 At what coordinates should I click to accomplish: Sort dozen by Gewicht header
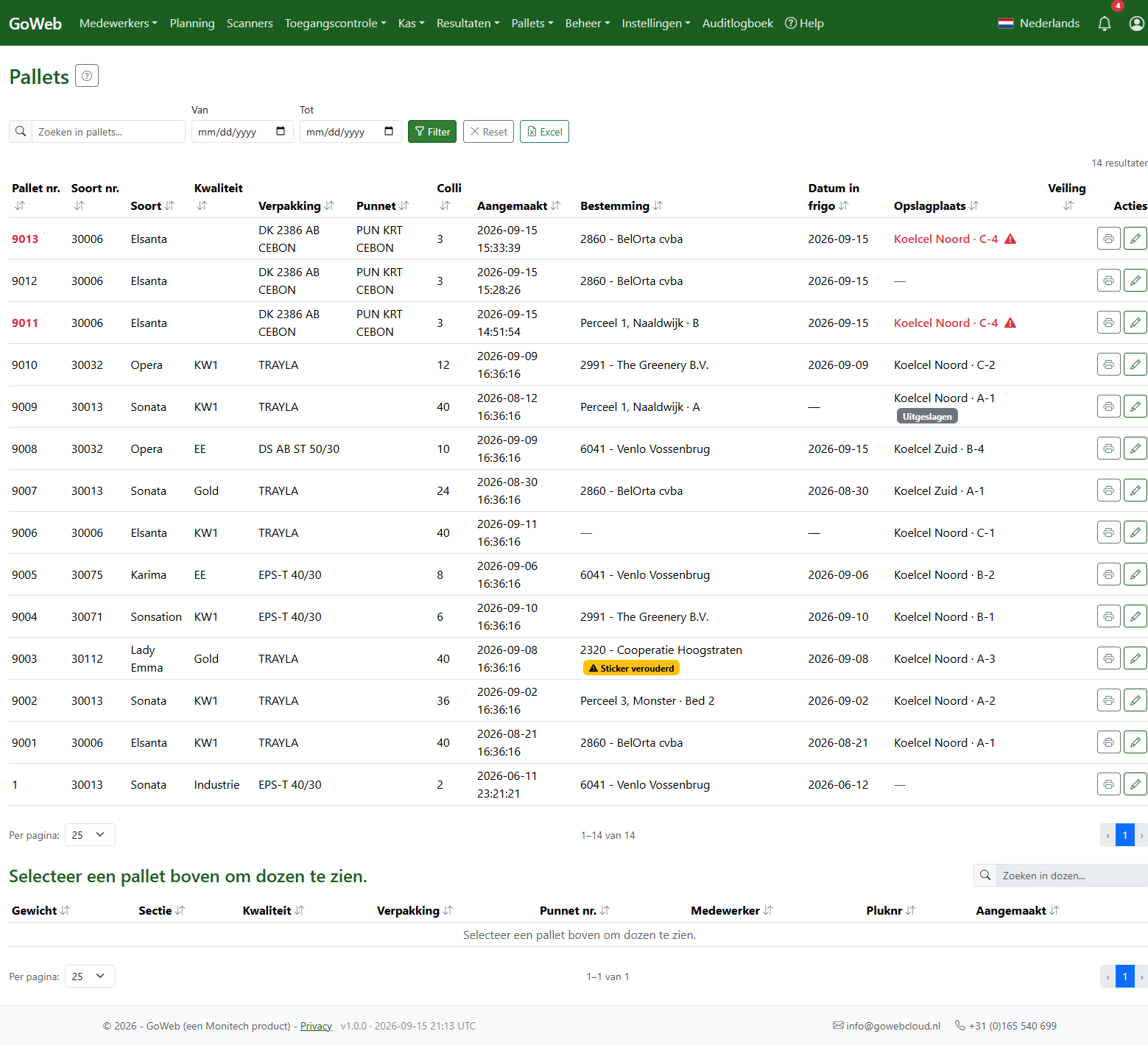pos(41,910)
